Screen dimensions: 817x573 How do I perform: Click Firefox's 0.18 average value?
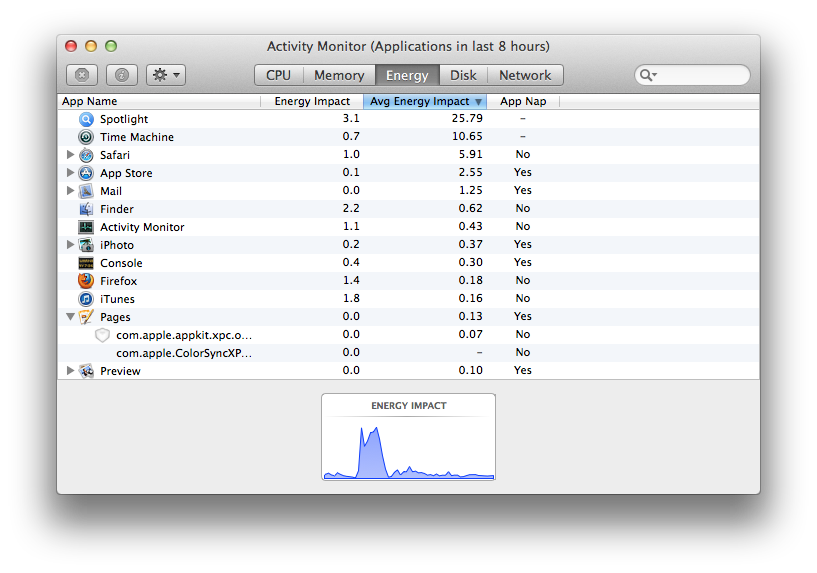[x=471, y=280]
